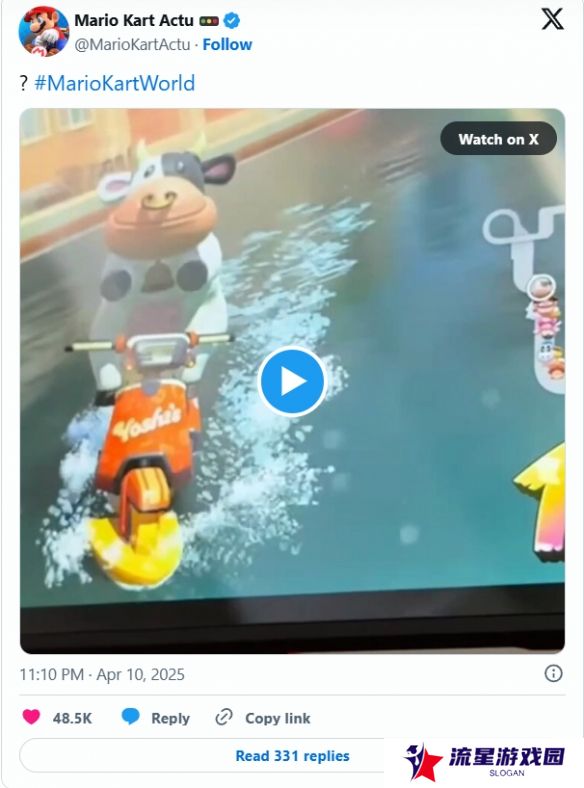Click the 48.5K likes count
Image resolution: width=584 pixels, height=788 pixels.
pos(72,718)
